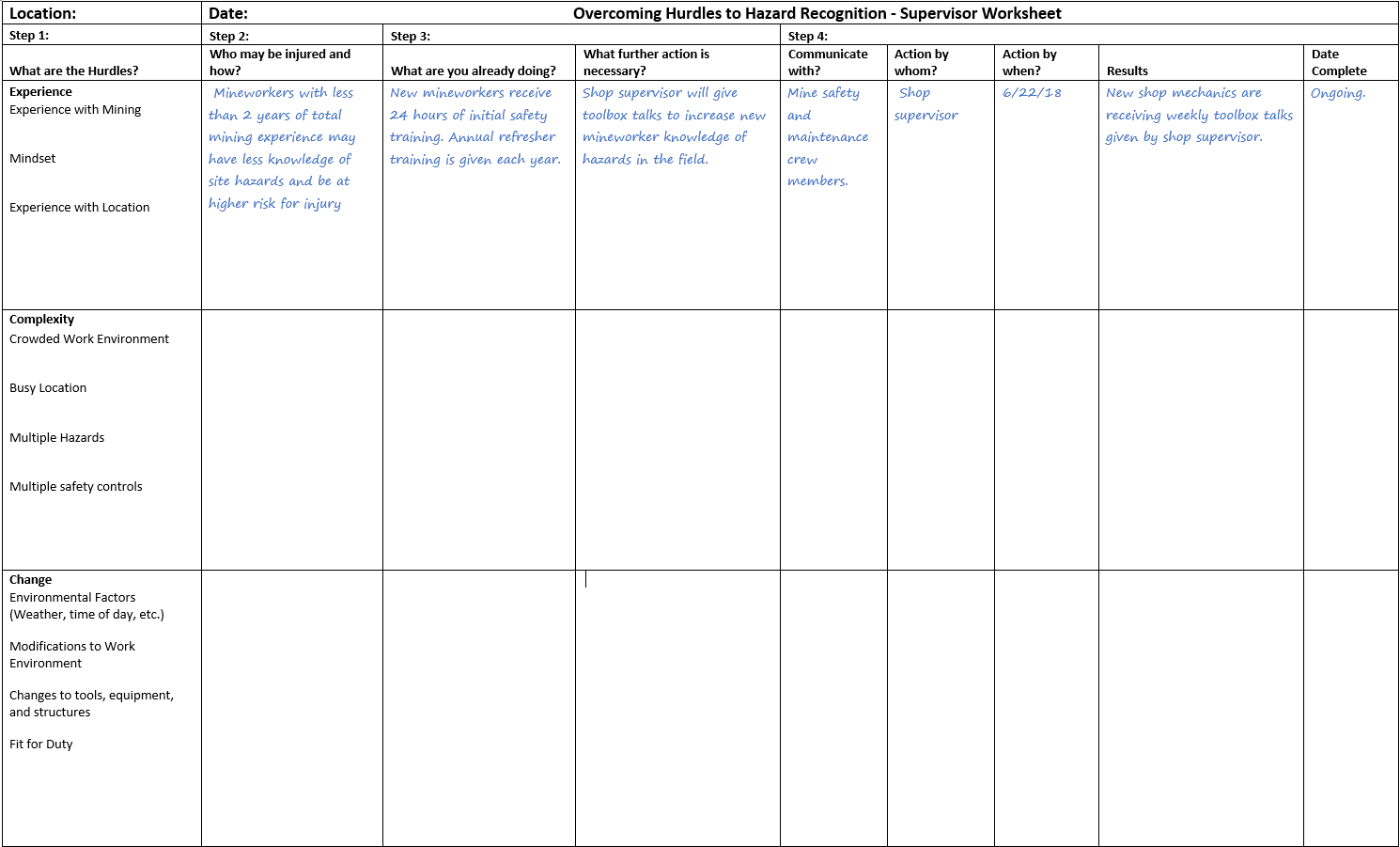The width and height of the screenshot is (1400, 847).
Task: Select 'Experience with Location' hurdle text
Action: tap(80, 208)
